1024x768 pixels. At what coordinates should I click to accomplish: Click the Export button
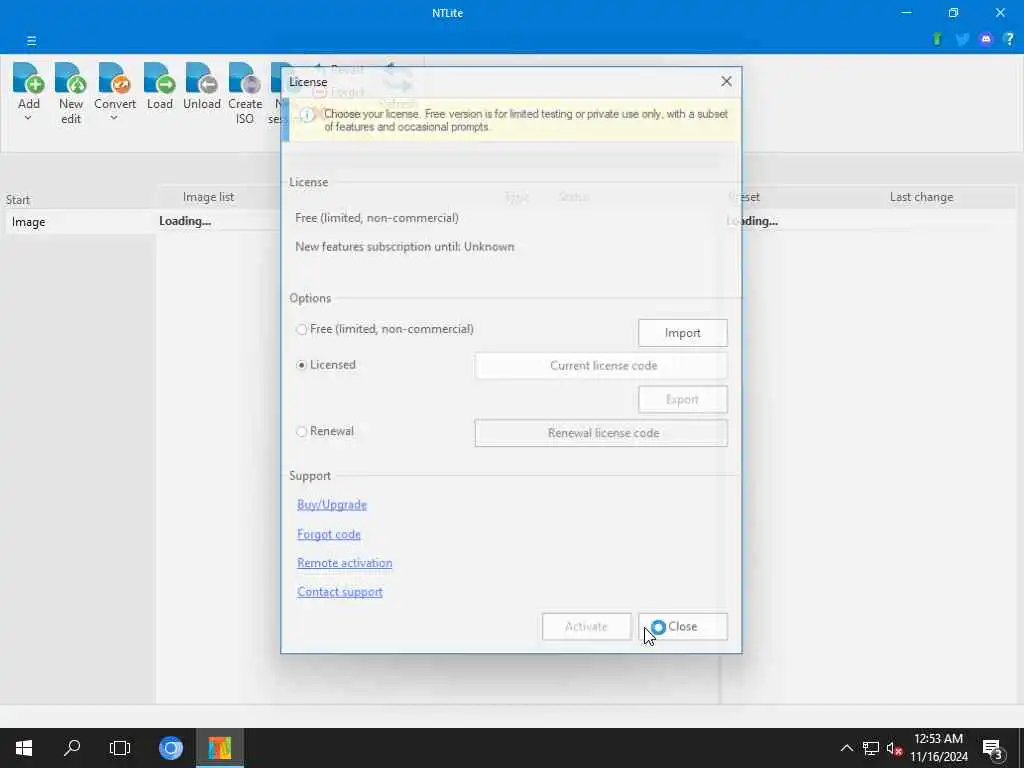click(x=682, y=400)
